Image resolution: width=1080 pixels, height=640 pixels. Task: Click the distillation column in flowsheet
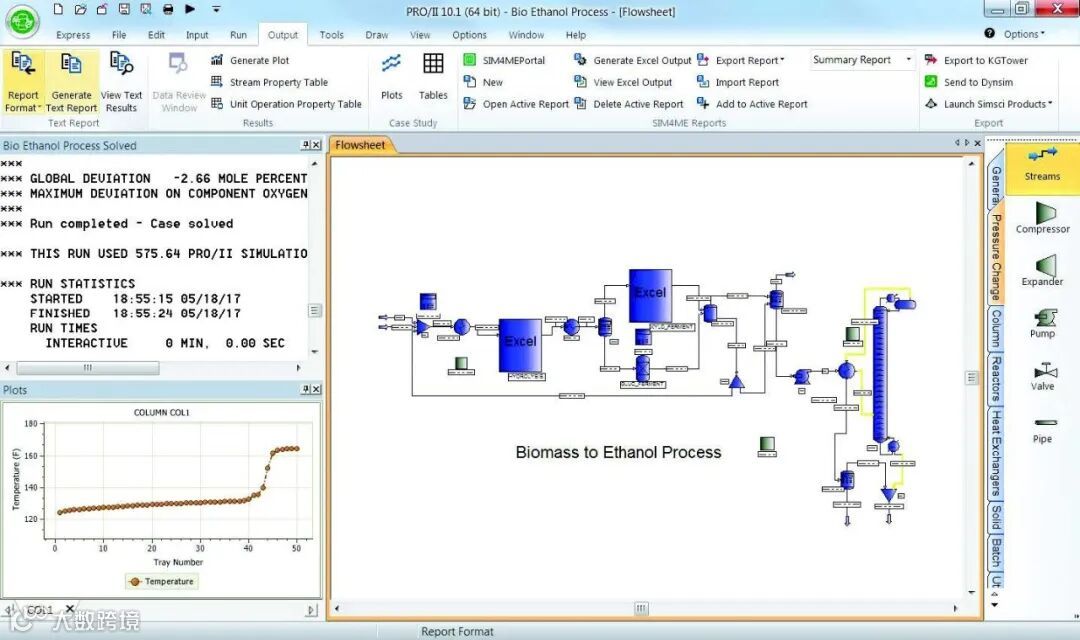(880, 374)
